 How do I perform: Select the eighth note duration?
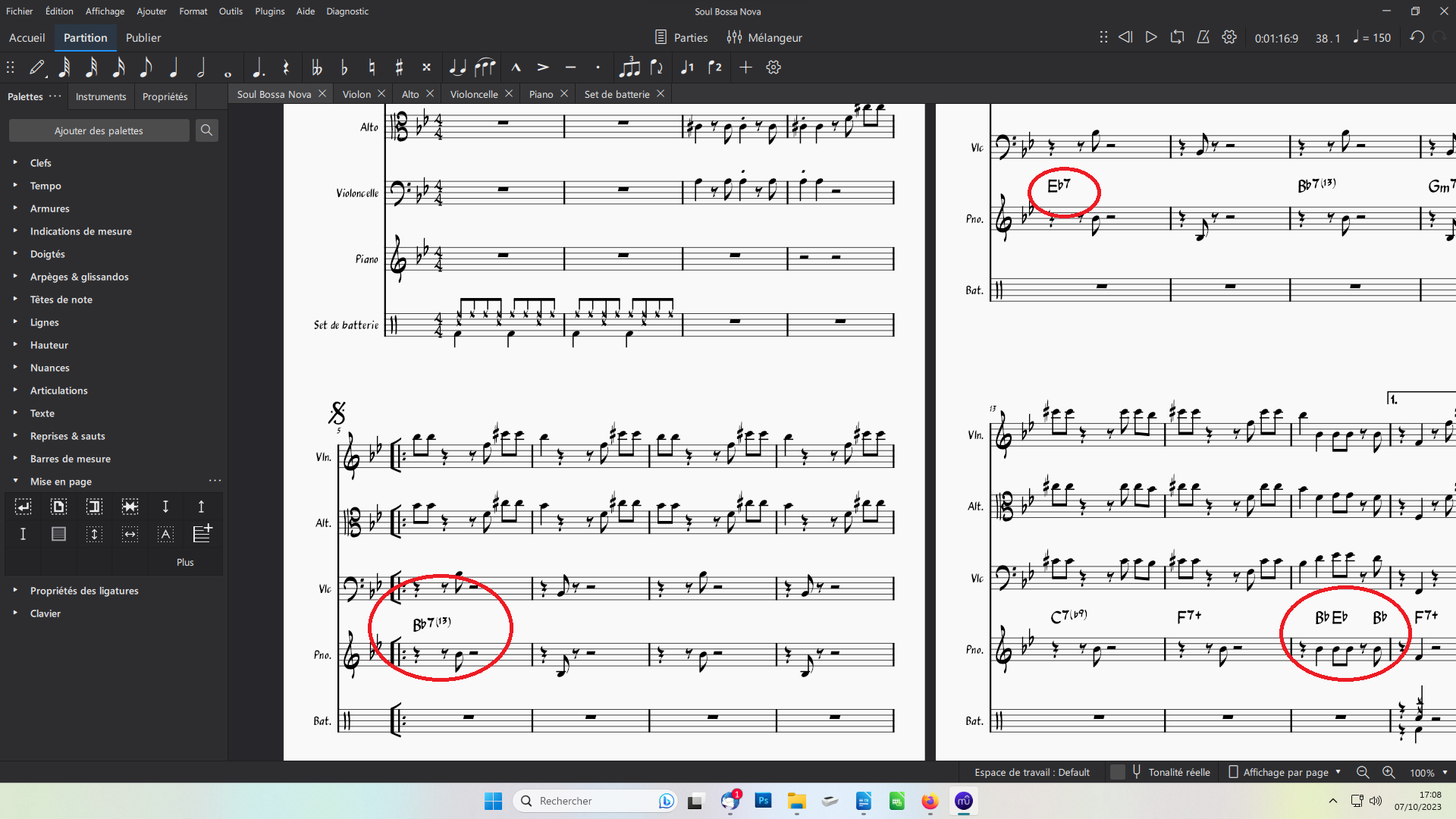[x=146, y=67]
